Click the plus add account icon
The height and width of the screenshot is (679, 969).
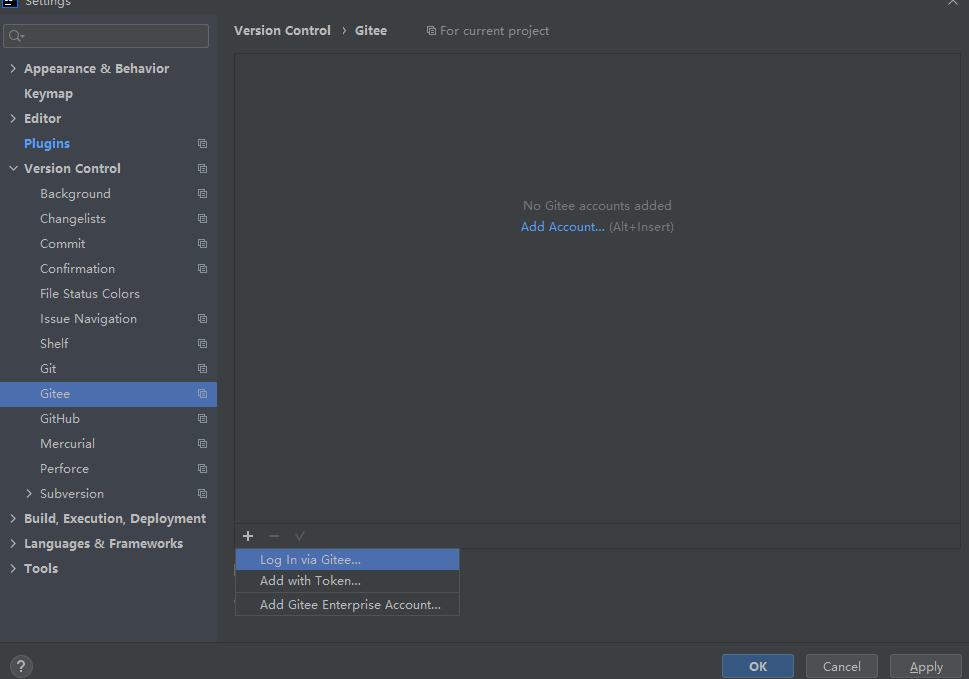point(248,536)
